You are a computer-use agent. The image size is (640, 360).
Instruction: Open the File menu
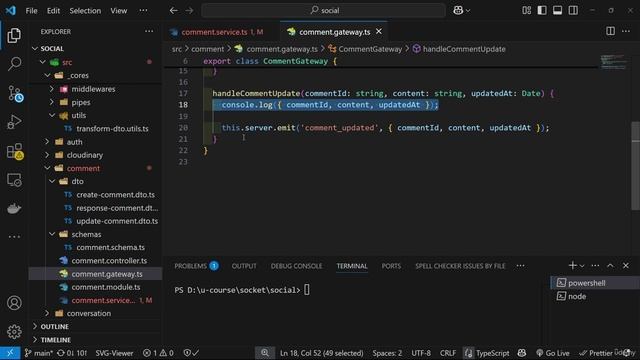click(31, 11)
